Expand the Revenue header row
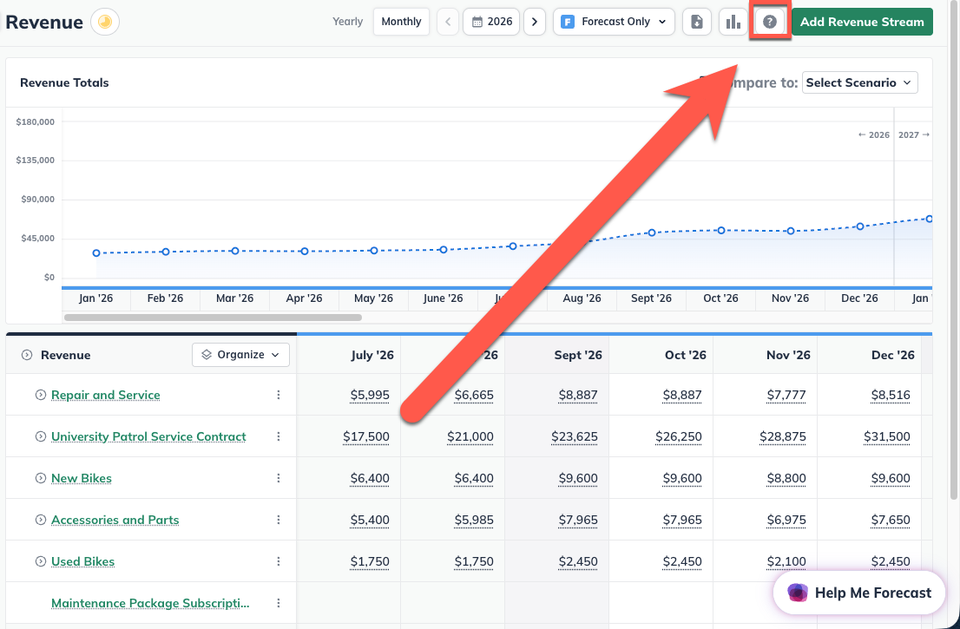This screenshot has width=960, height=629. [x=27, y=355]
